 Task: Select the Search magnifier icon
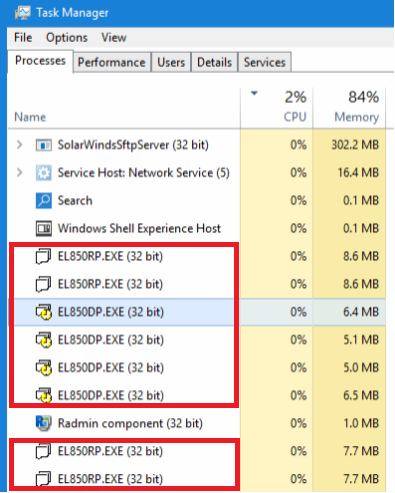click(44, 201)
